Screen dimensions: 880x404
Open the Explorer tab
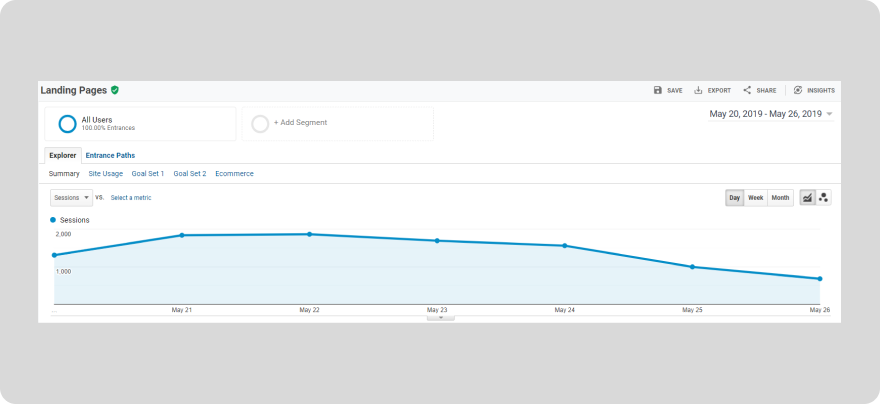point(62,155)
